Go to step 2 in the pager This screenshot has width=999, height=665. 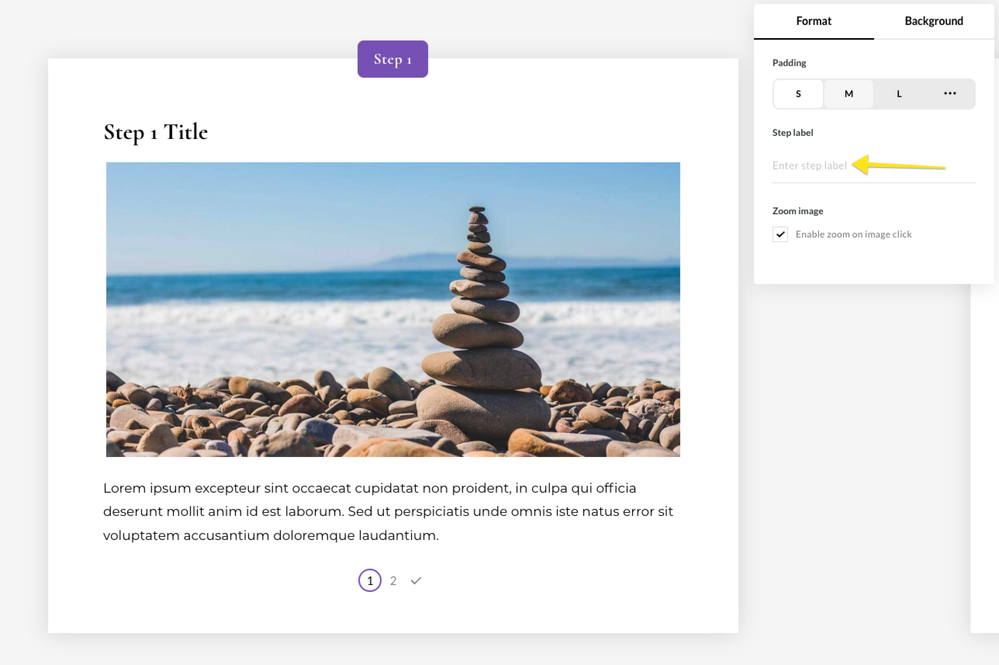pyautogui.click(x=393, y=581)
